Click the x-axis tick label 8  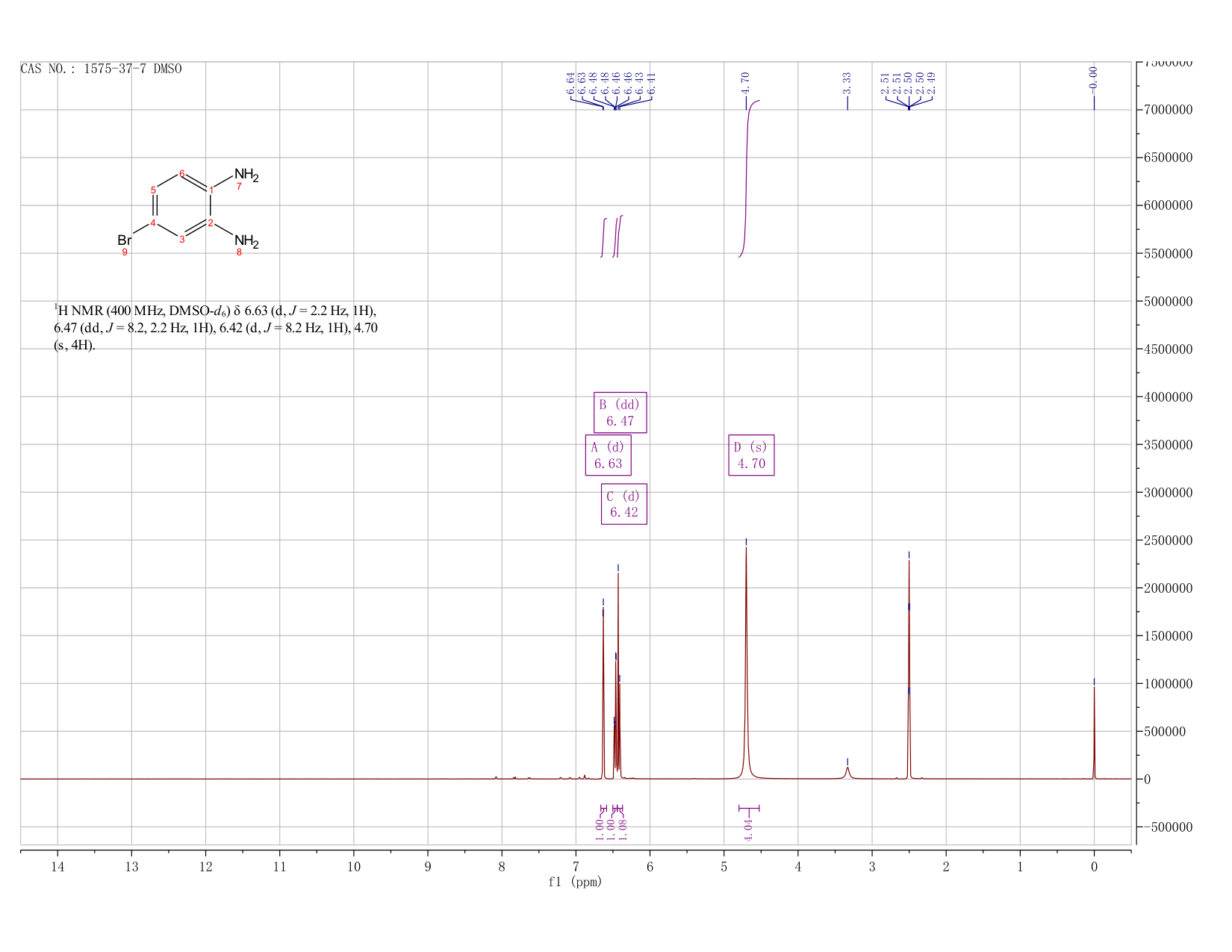pos(502,866)
